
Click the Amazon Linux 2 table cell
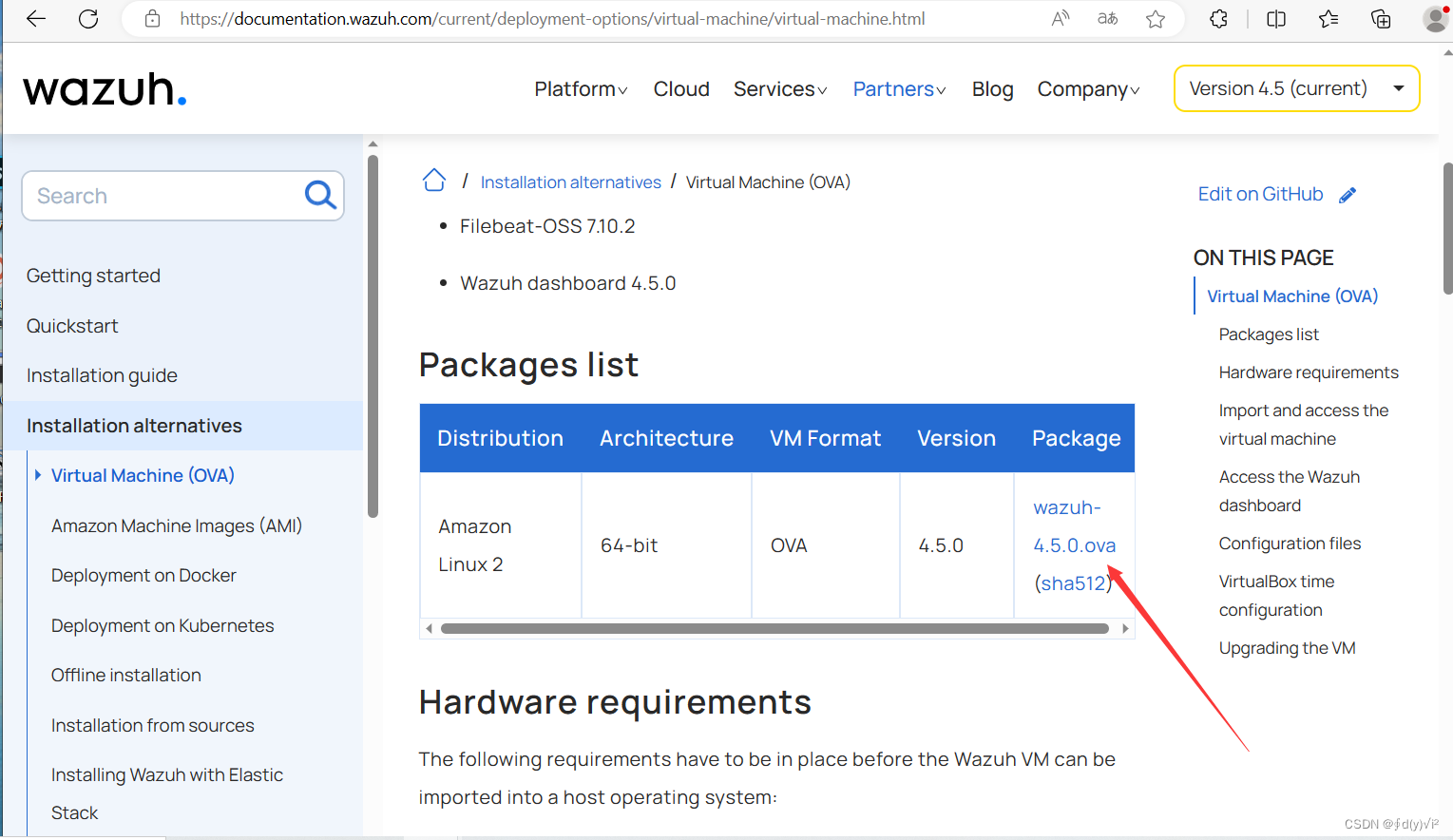pyautogui.click(x=500, y=545)
